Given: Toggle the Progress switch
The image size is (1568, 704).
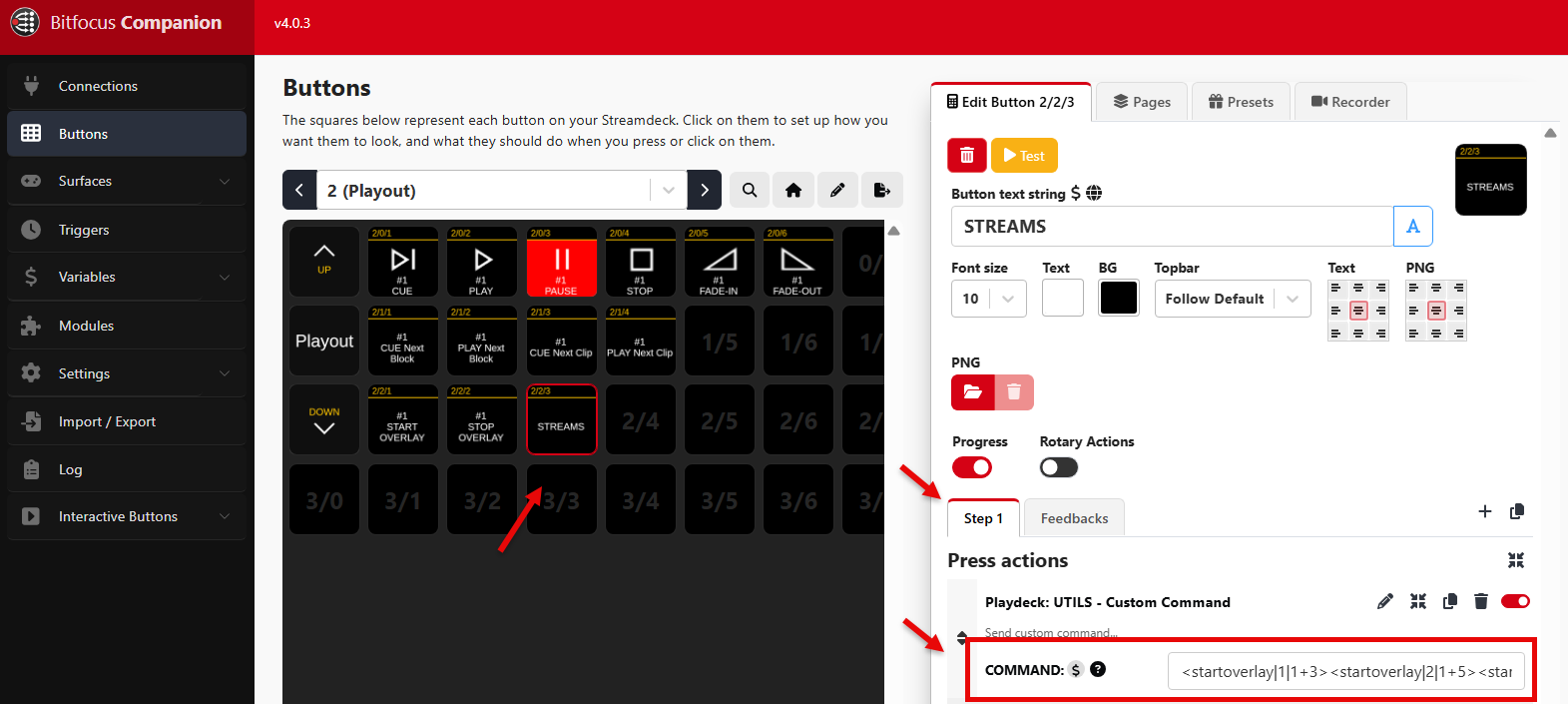Looking at the screenshot, I should coord(972,467).
